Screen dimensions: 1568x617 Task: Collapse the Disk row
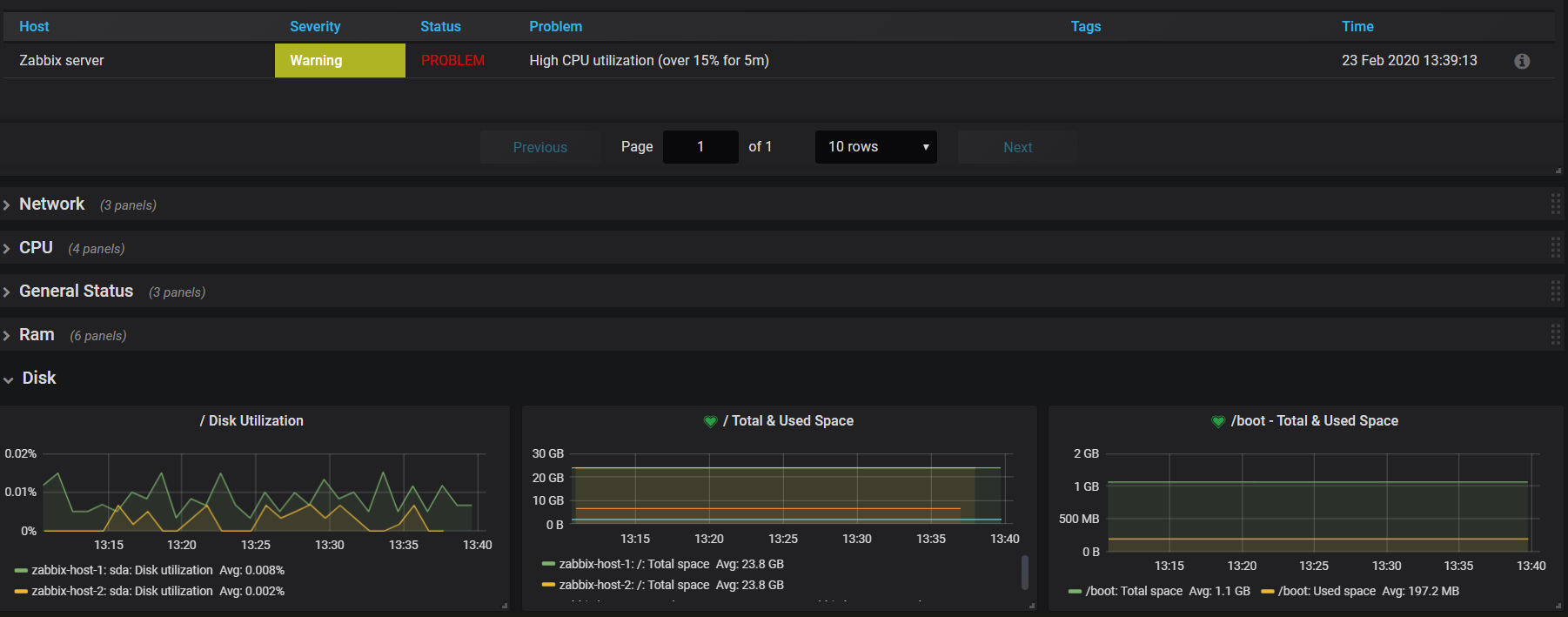tap(38, 379)
